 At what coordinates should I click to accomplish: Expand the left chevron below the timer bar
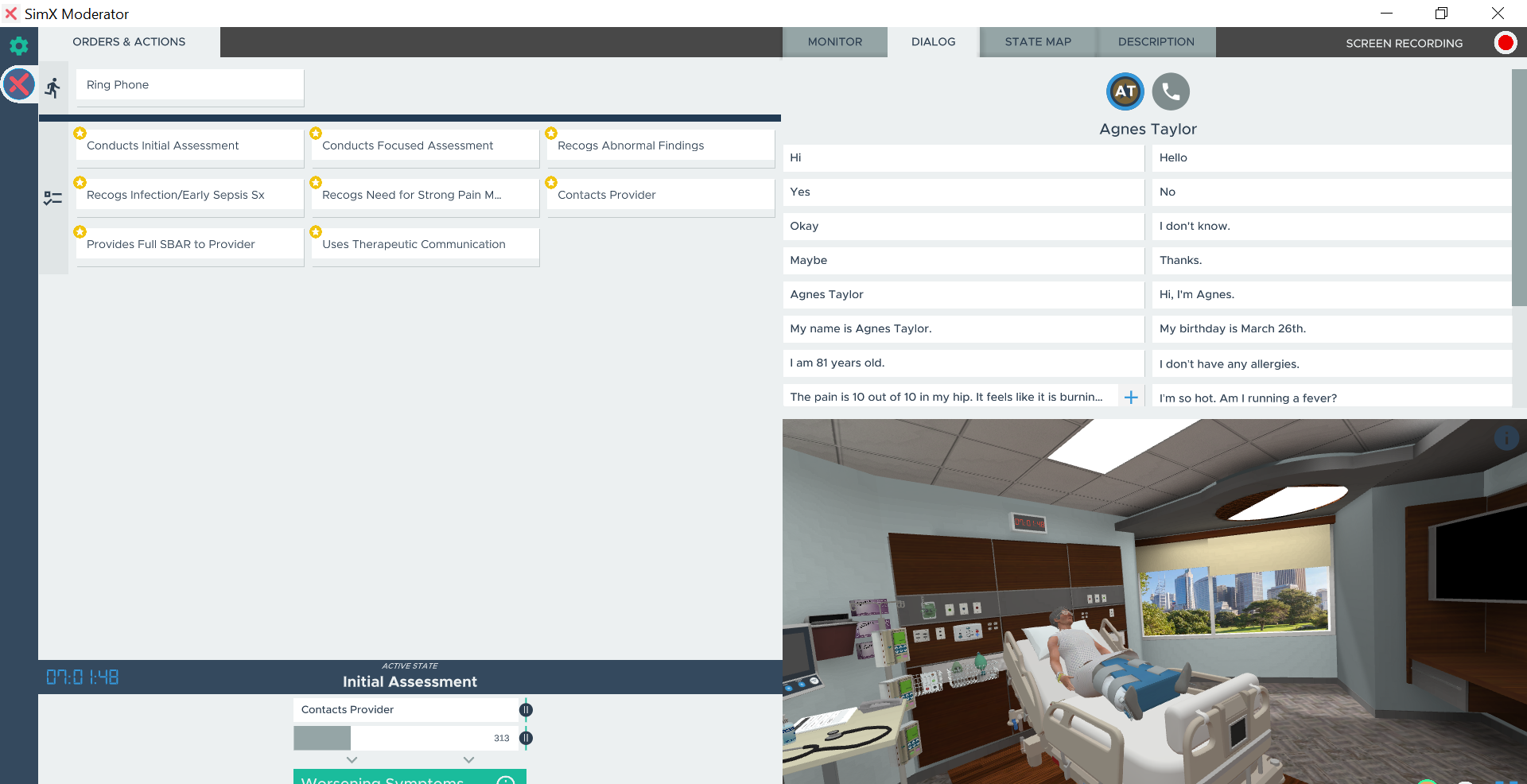tap(352, 760)
